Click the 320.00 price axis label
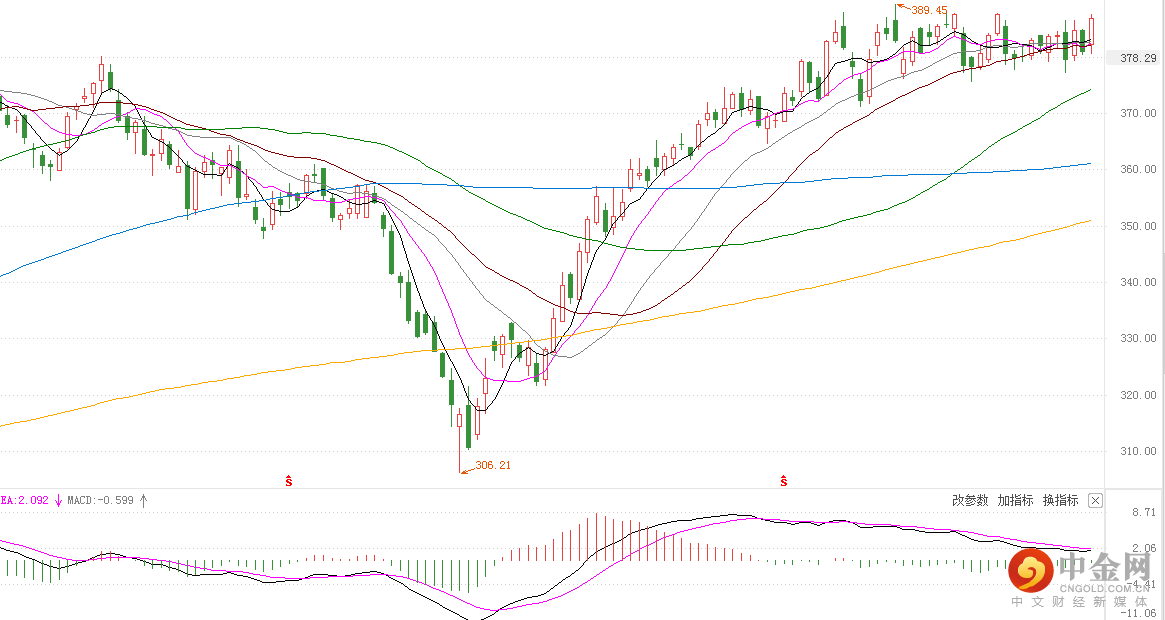 click(x=1139, y=395)
